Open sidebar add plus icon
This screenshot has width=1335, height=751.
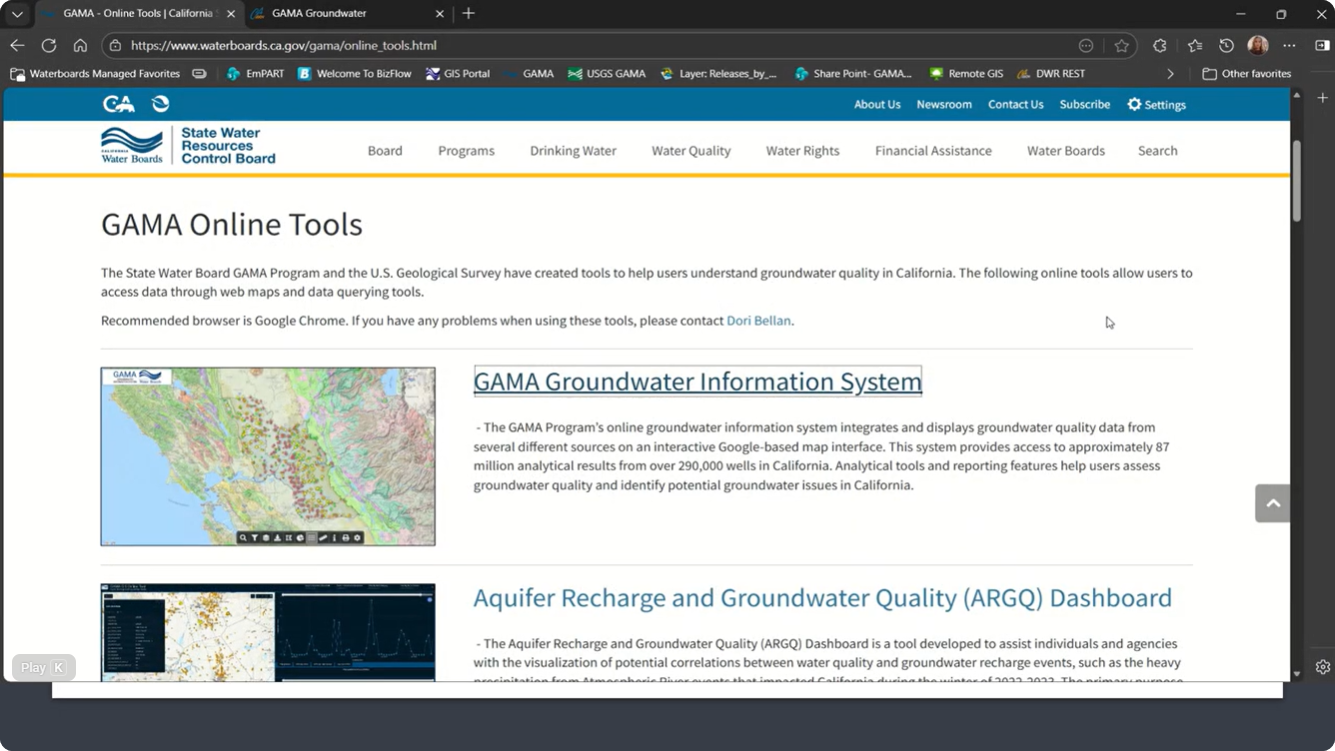click(x=1322, y=97)
